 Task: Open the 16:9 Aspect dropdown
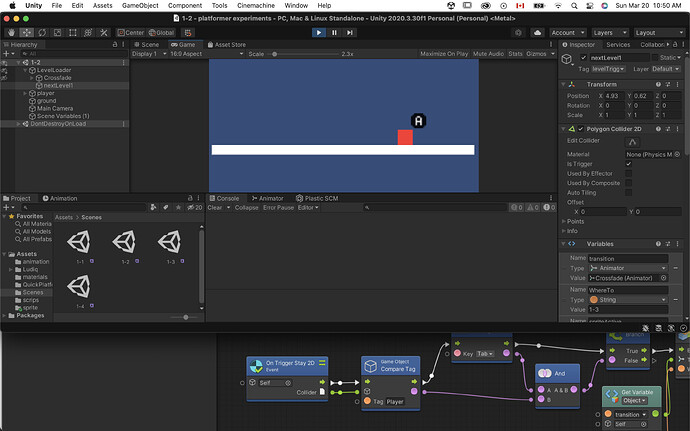coord(206,54)
